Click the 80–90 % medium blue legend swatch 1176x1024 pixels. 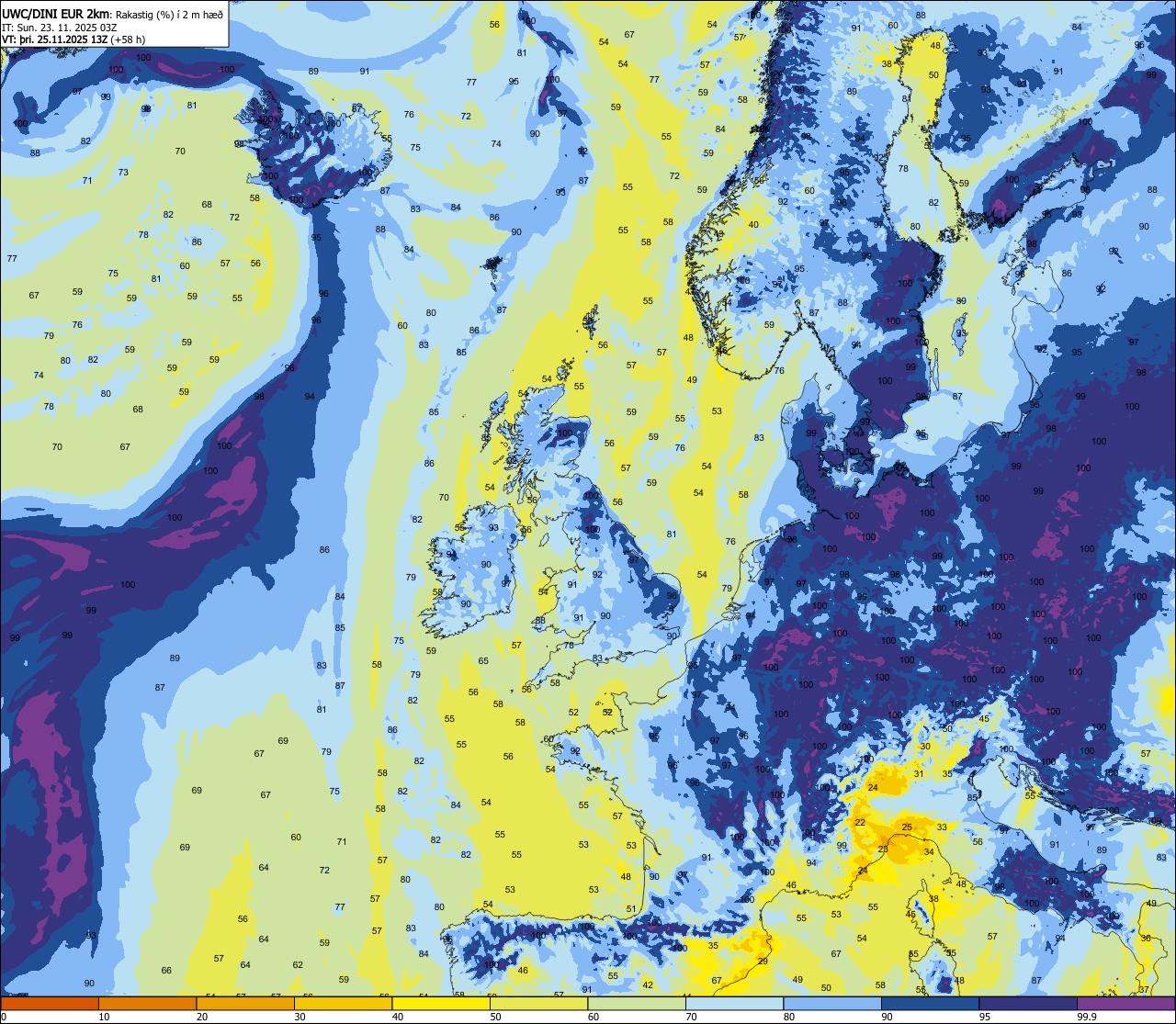pos(832,1003)
